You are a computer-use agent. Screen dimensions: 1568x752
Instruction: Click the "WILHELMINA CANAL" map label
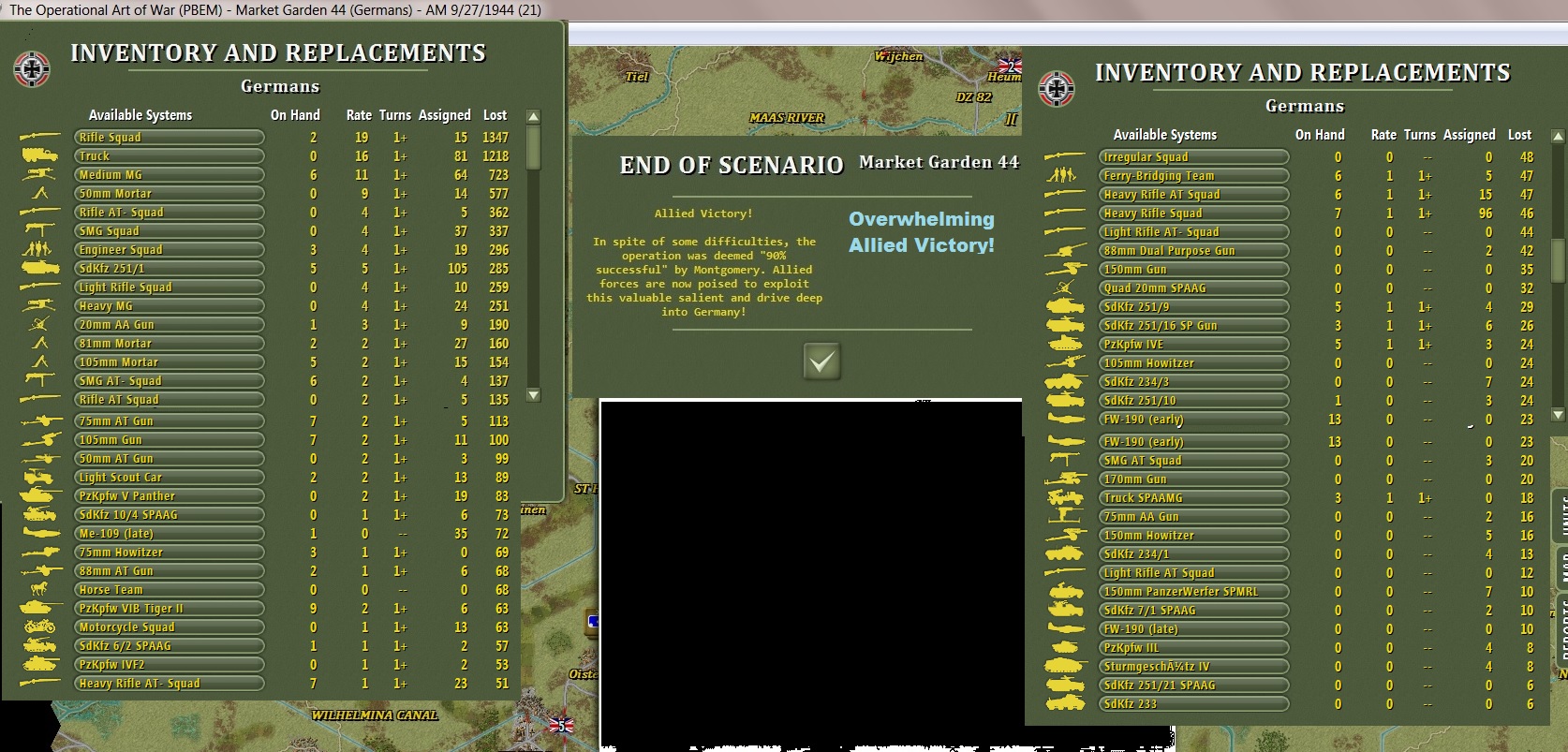pyautogui.click(x=375, y=715)
